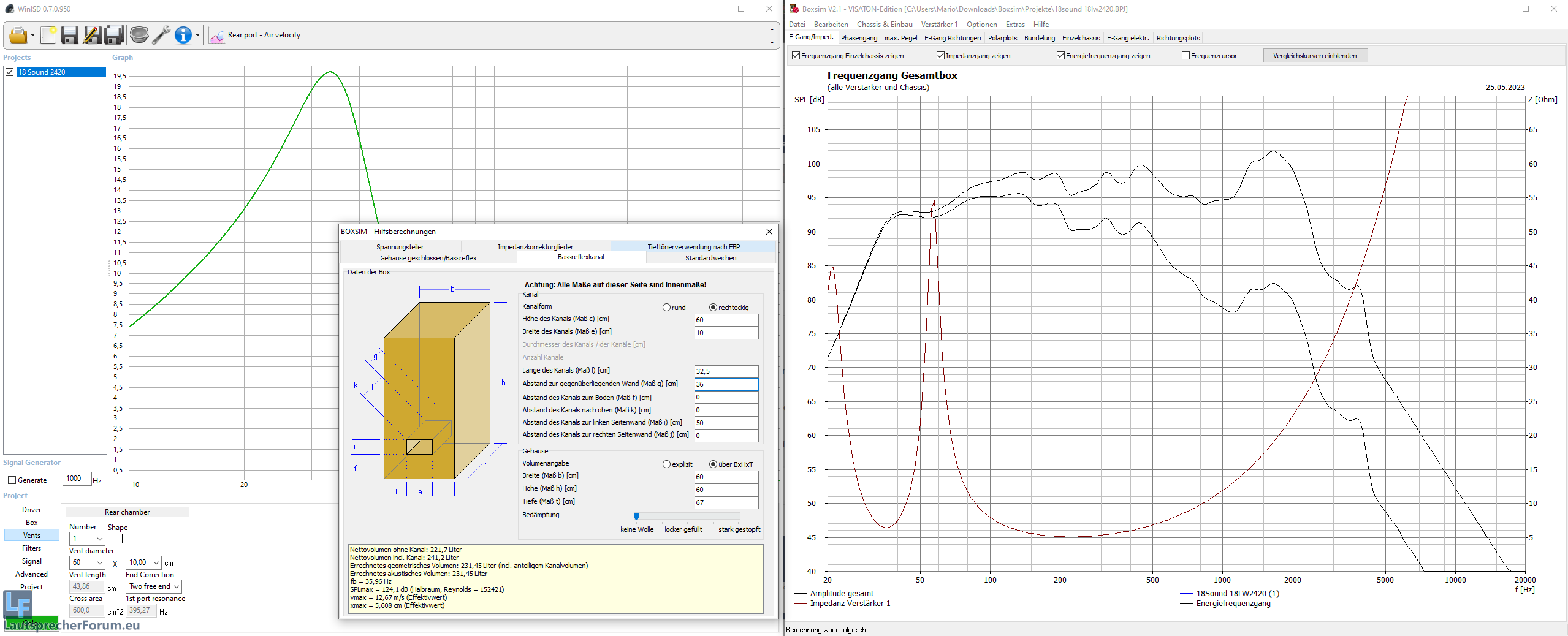Save project using the single floppy disk icon
This screenshot has width=1568, height=636.
(x=70, y=36)
